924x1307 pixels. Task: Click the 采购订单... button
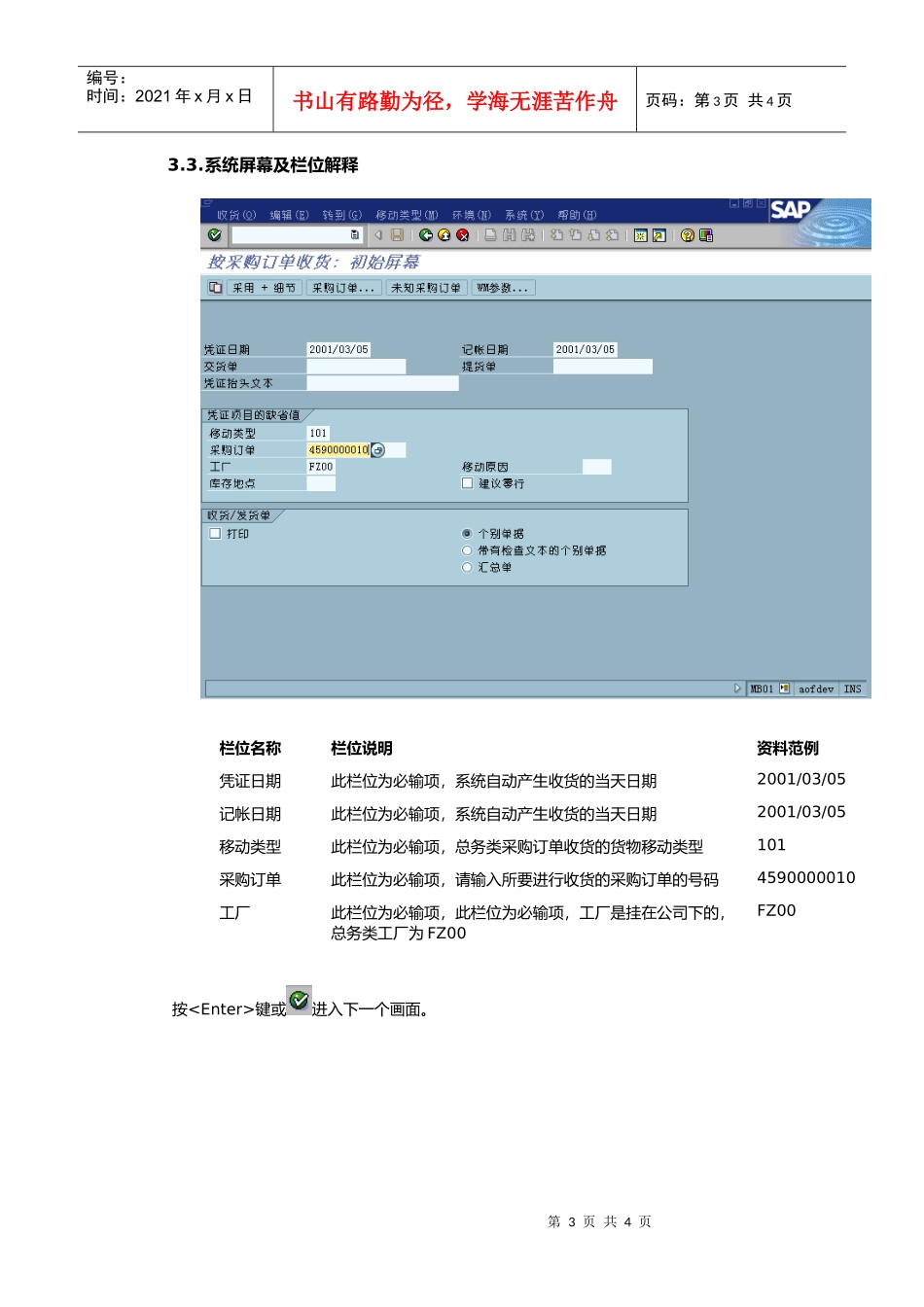tap(343, 288)
